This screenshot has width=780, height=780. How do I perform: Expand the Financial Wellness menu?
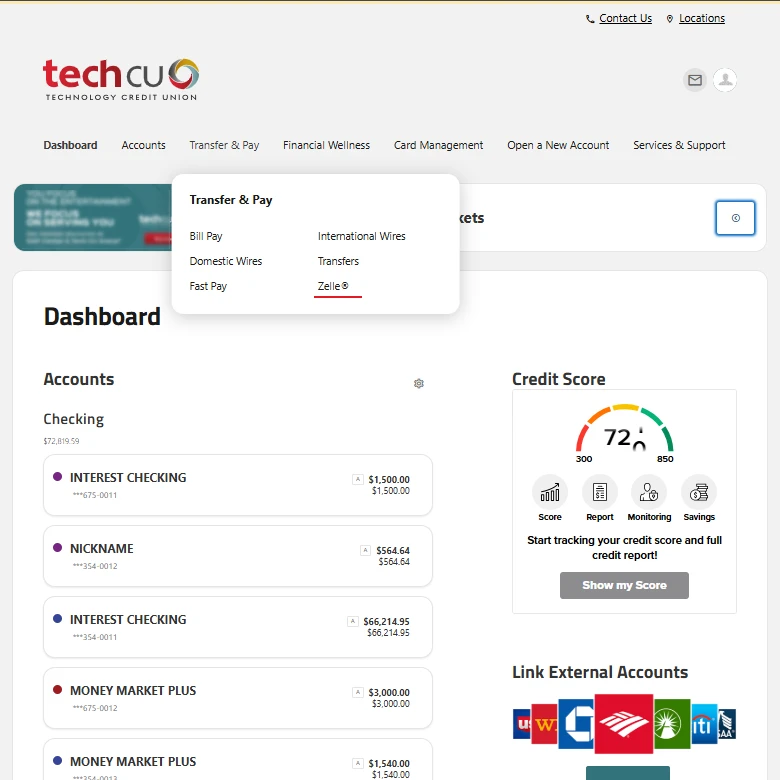[x=326, y=145]
